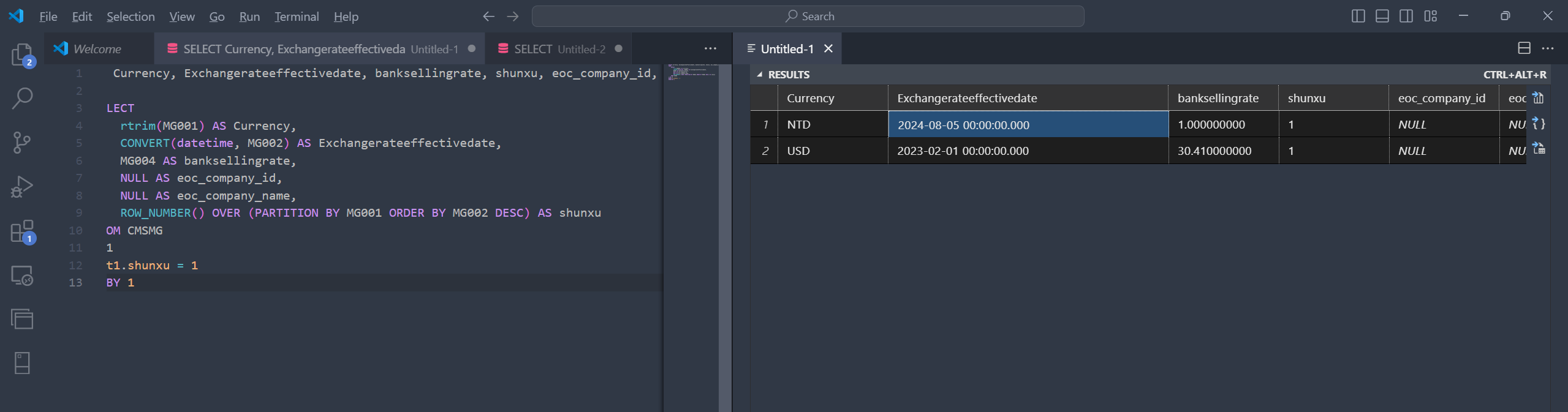Screen dimensions: 1568x412
Task: Toggle the secondary side bar
Action: [1406, 16]
